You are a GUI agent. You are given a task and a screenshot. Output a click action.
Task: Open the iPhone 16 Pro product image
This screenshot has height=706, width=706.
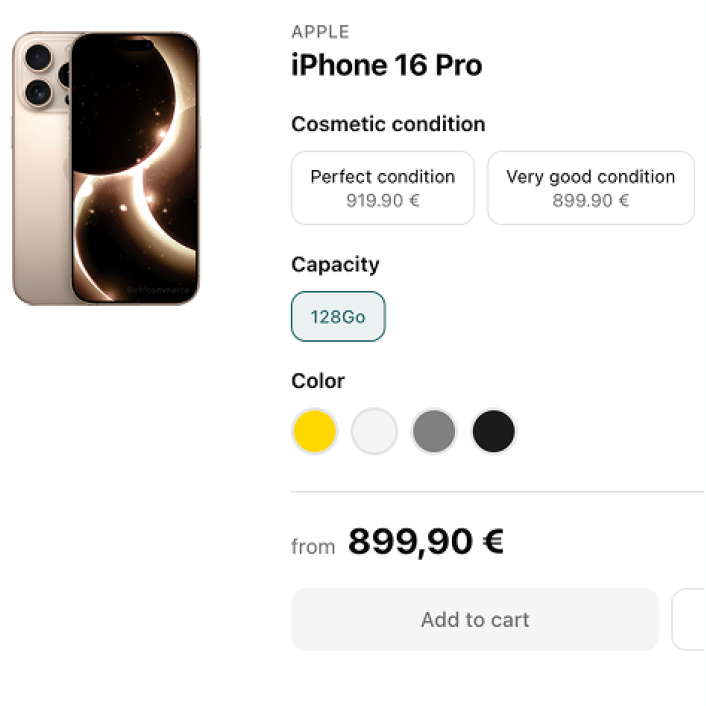[106, 167]
